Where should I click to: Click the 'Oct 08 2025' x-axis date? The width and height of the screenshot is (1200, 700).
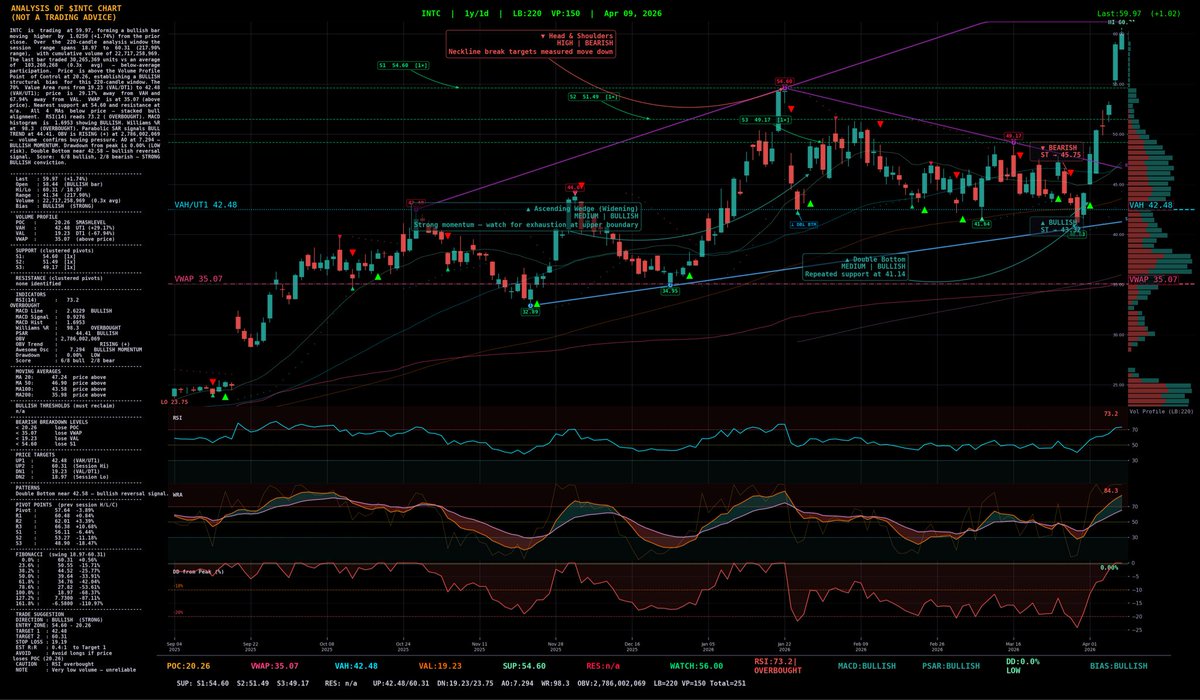click(x=325, y=648)
